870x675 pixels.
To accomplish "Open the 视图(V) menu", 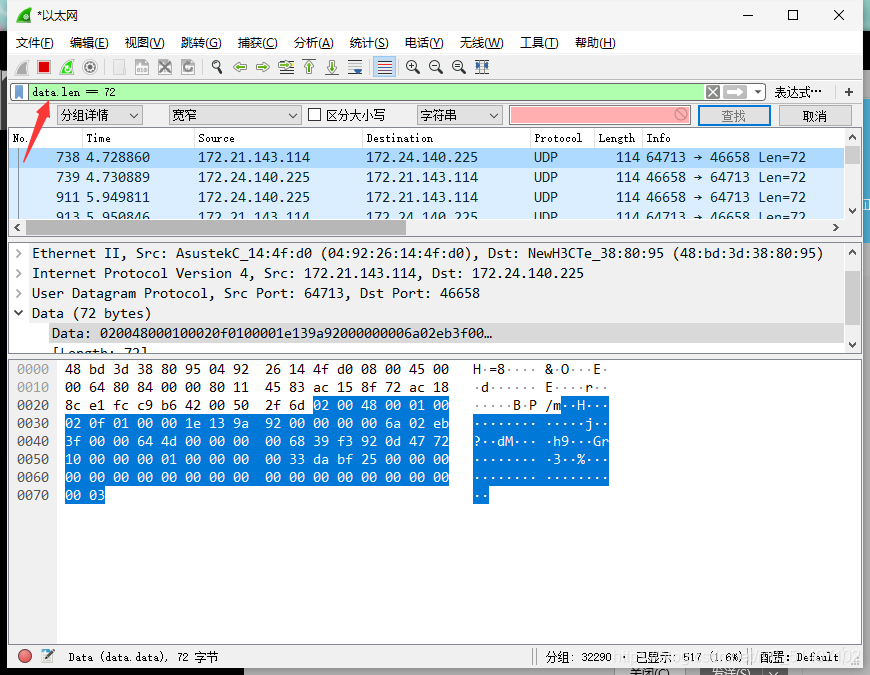I will (144, 43).
